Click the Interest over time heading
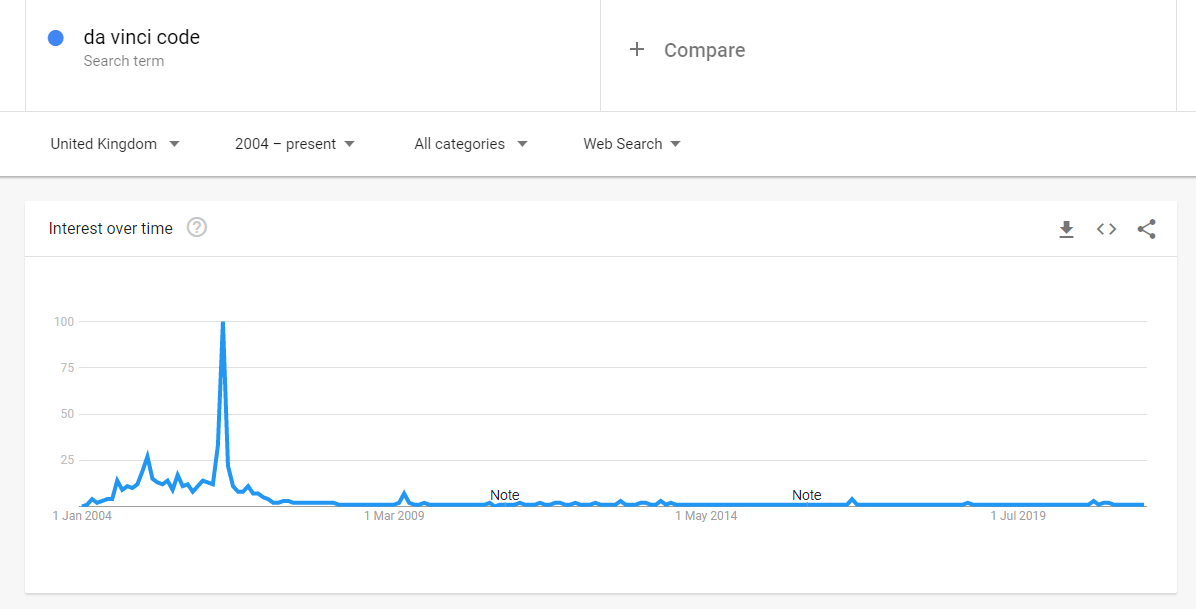Image resolution: width=1196 pixels, height=609 pixels. click(111, 228)
